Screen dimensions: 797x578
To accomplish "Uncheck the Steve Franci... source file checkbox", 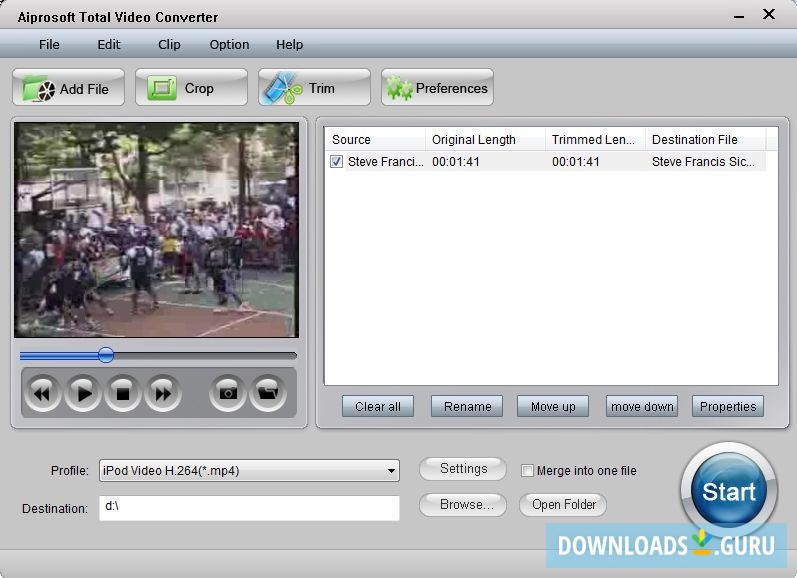I will coord(336,162).
